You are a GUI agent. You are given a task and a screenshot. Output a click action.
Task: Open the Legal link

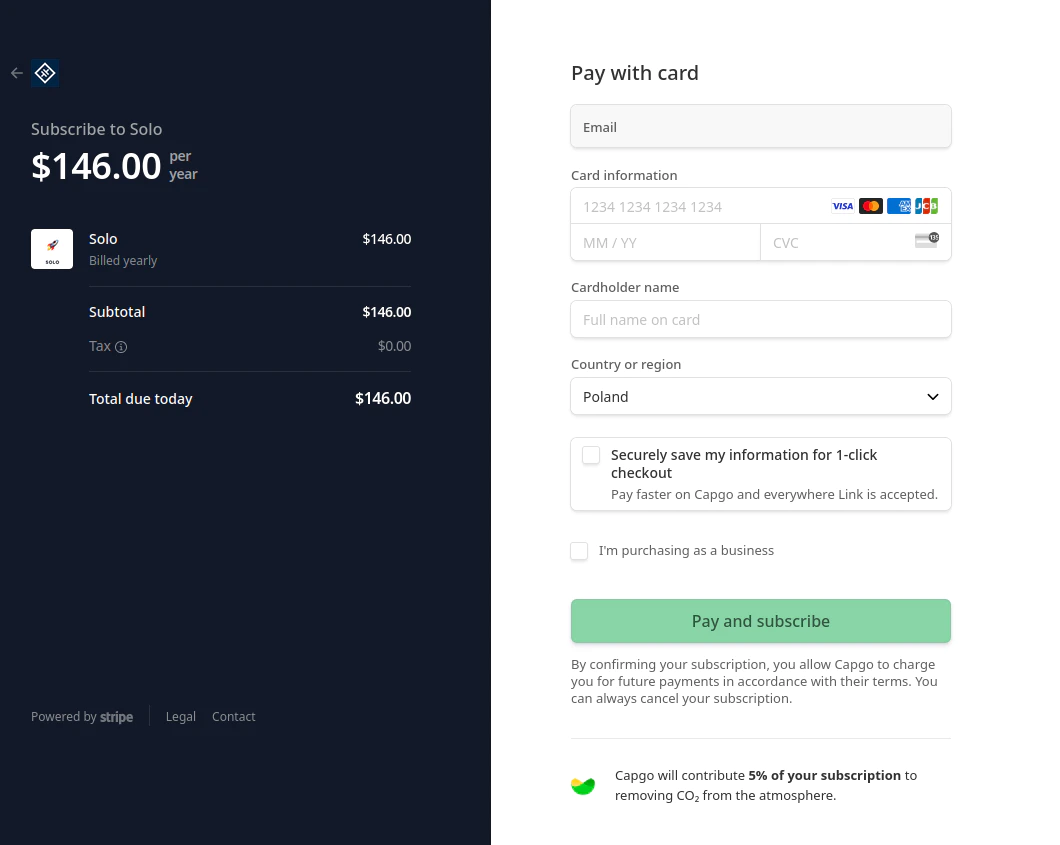click(x=181, y=717)
